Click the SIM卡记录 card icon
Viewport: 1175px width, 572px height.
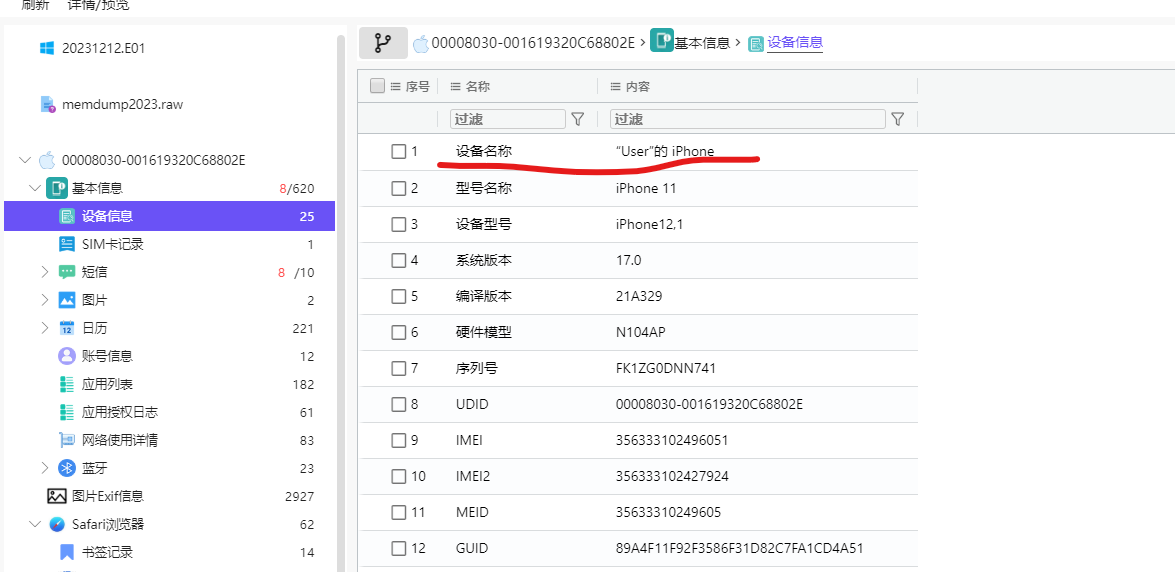67,244
